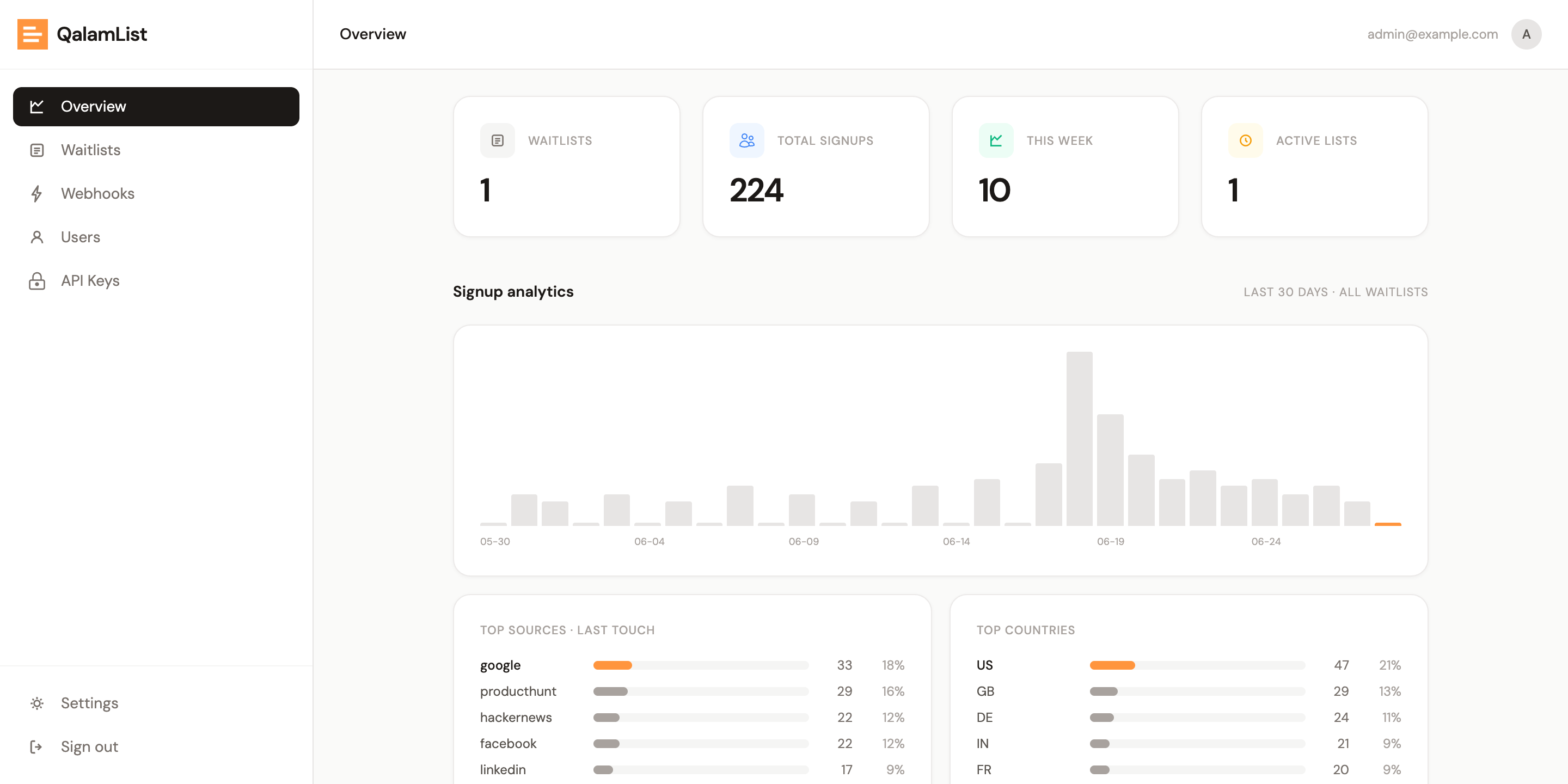Click the GB country label
Image resolution: width=1568 pixels, height=784 pixels.
[x=985, y=691]
